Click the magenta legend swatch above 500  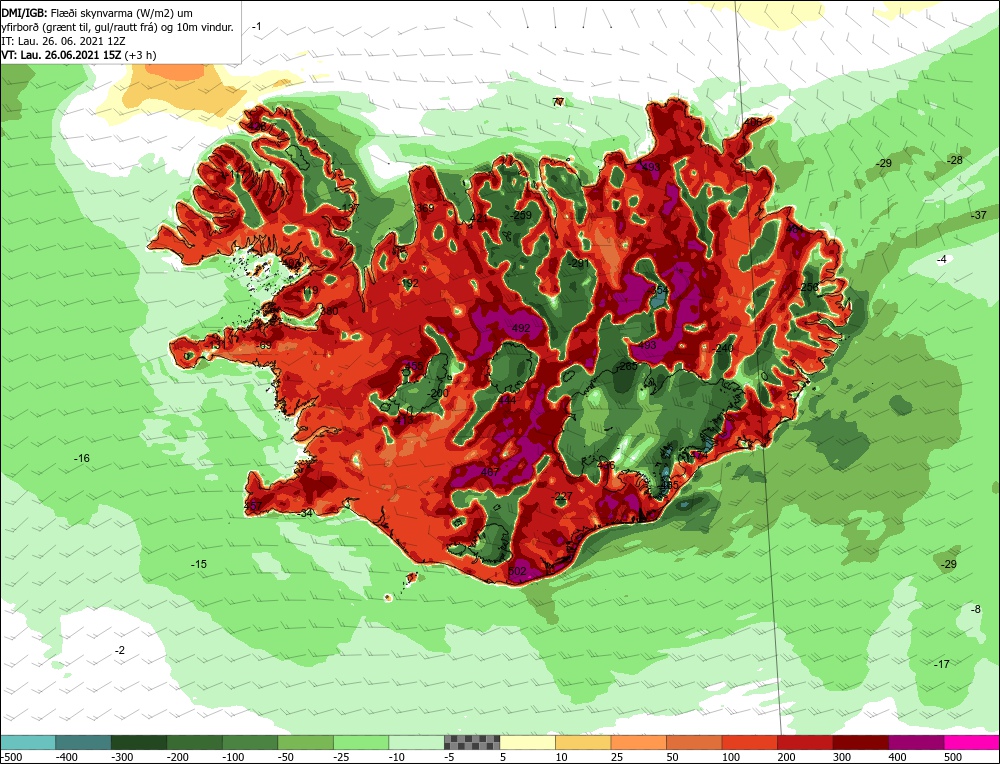pos(971,742)
